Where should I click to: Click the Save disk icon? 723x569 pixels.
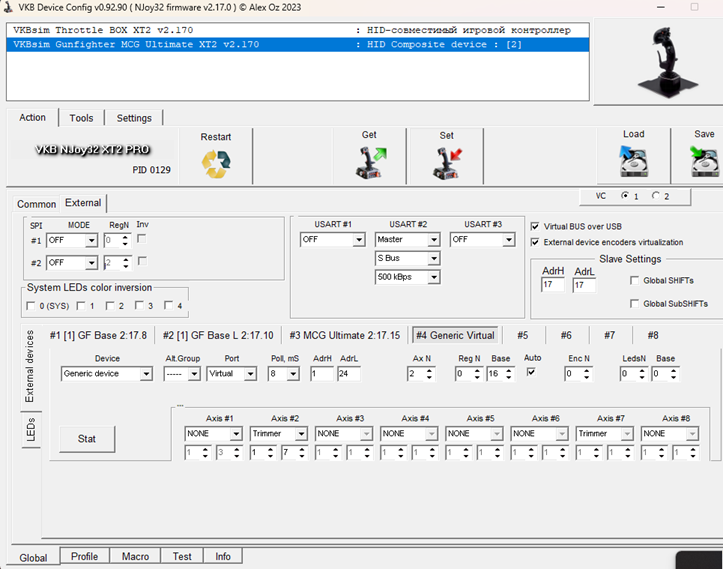click(x=704, y=161)
